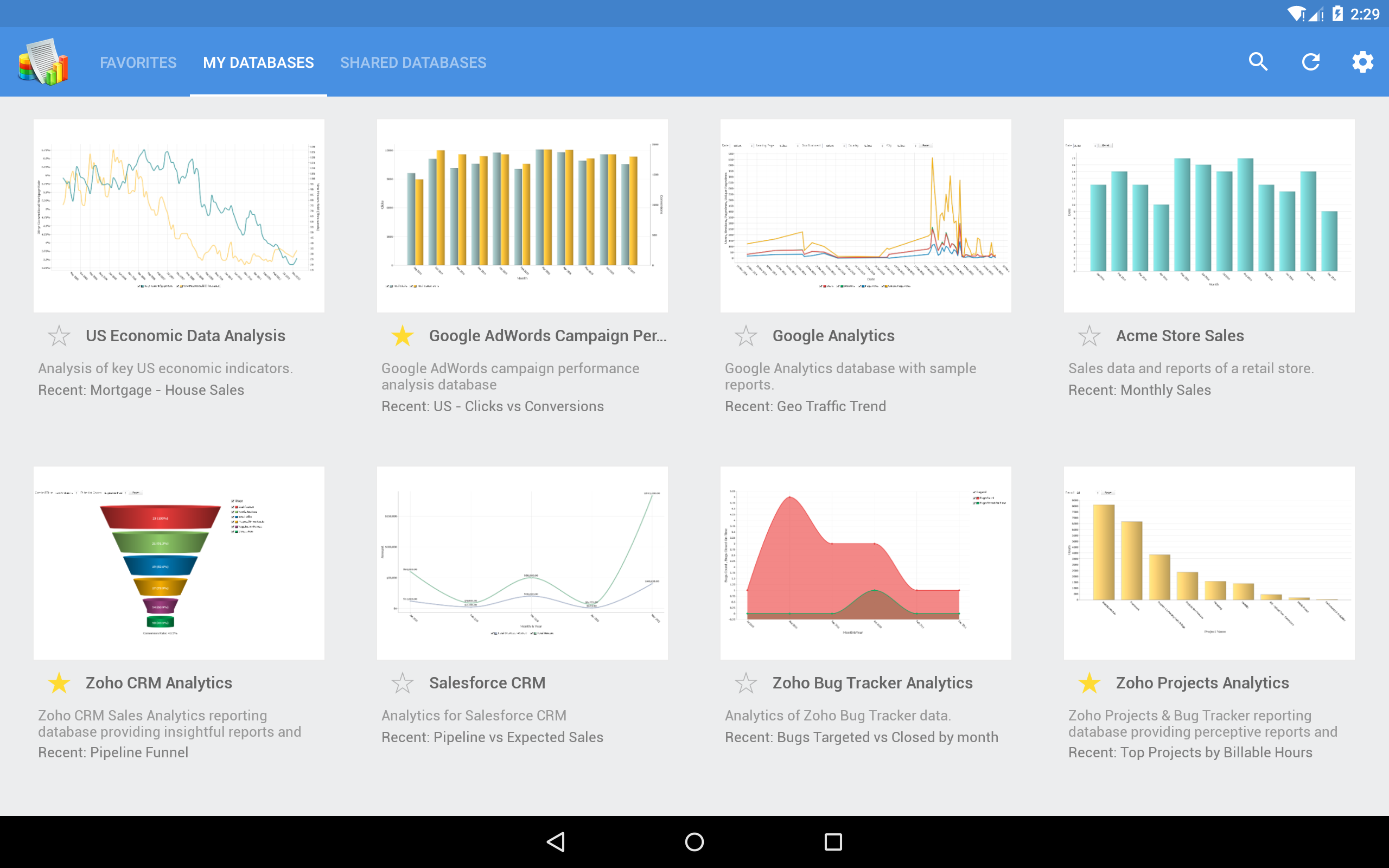Tap the Android back navigation arrow
The height and width of the screenshot is (868, 1389).
556,841
